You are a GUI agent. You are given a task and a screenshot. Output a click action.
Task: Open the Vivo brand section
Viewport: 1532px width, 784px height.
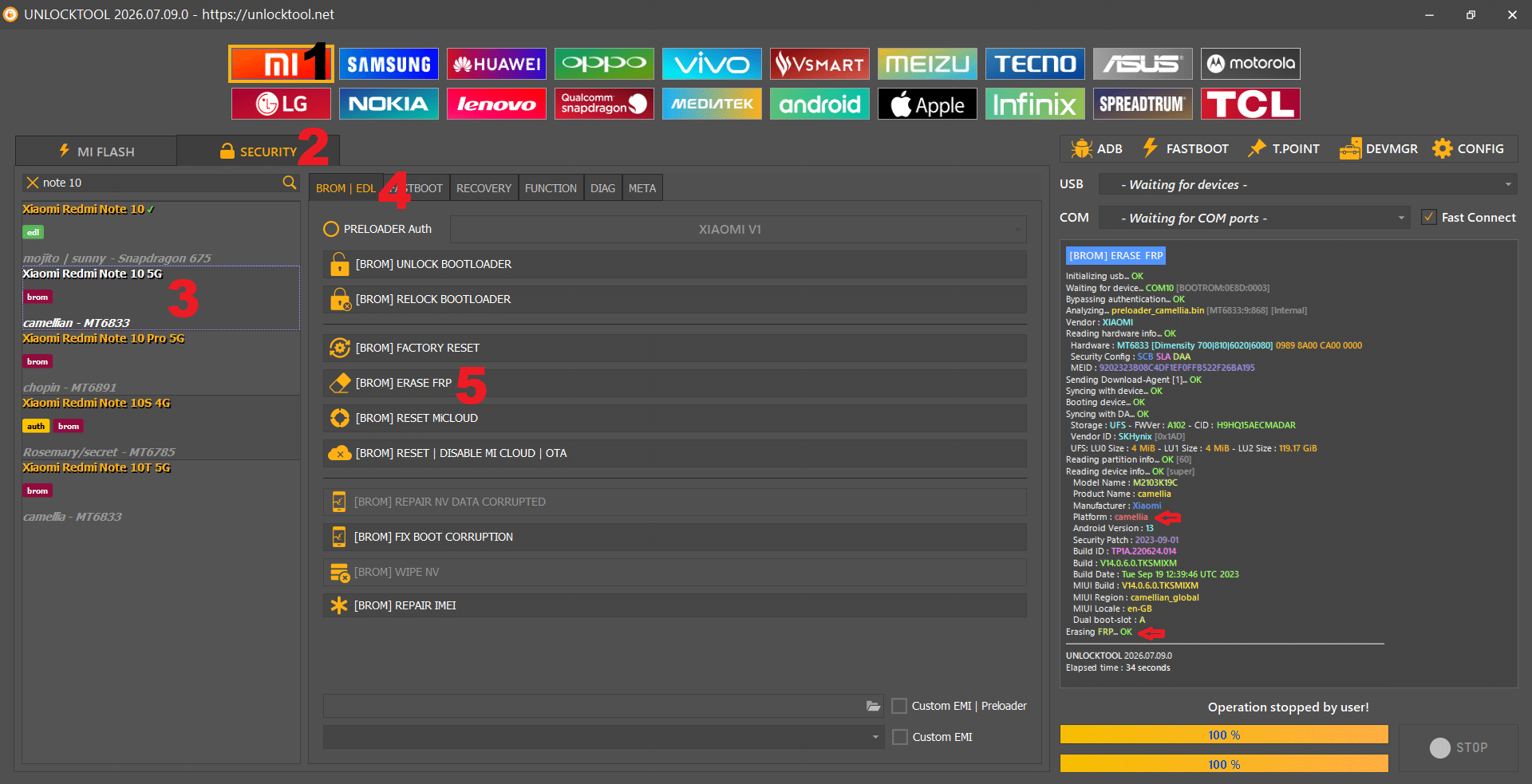pos(712,64)
